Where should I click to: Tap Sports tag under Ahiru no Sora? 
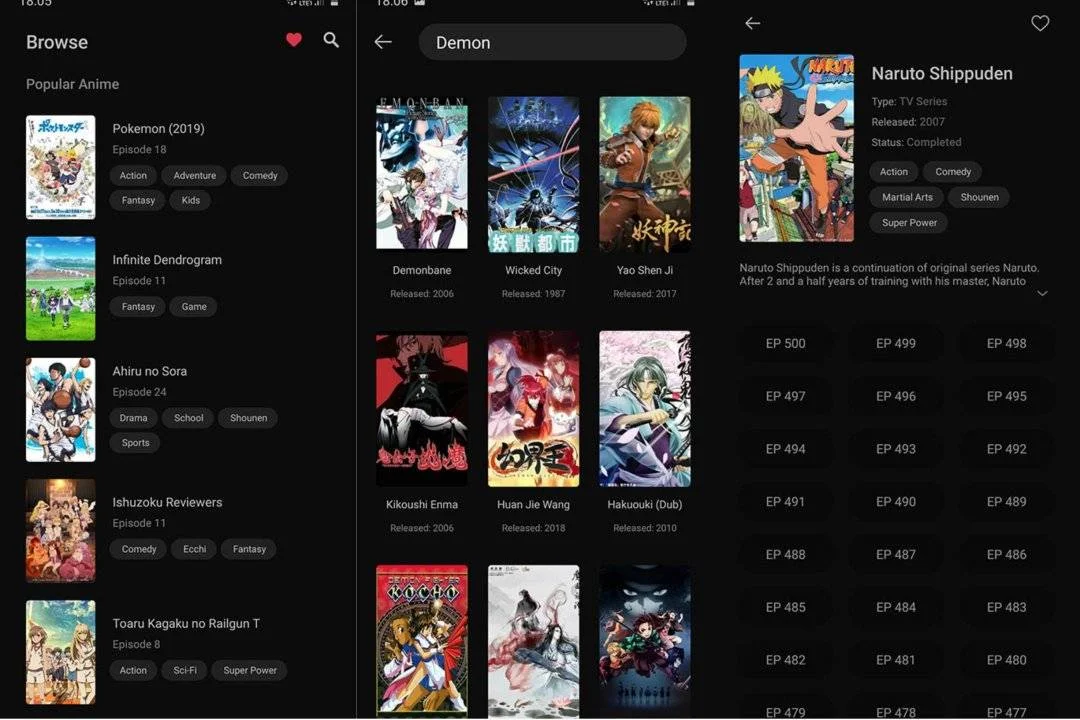click(x=135, y=443)
